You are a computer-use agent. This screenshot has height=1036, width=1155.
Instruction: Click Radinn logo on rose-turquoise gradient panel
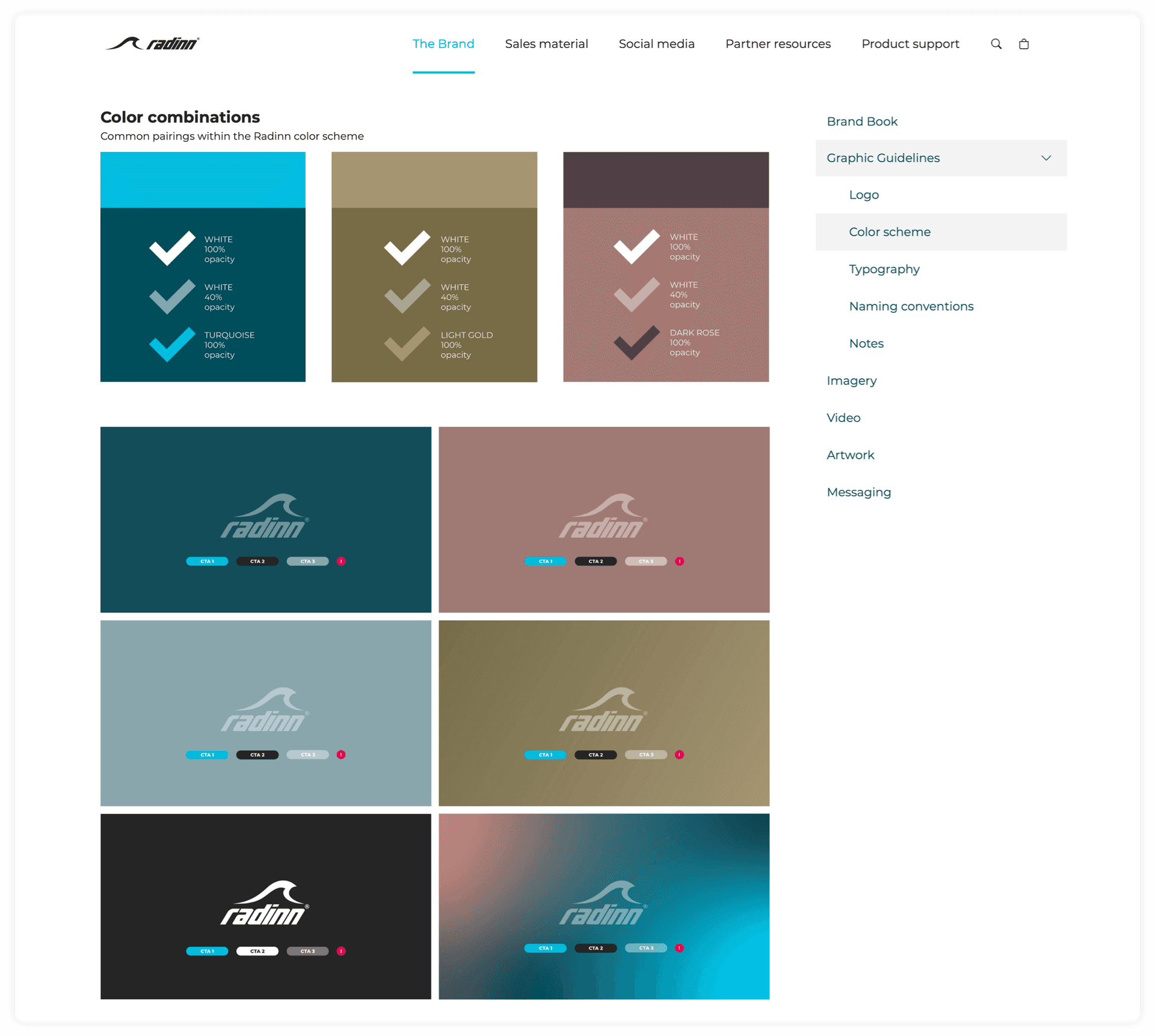pyautogui.click(x=603, y=902)
